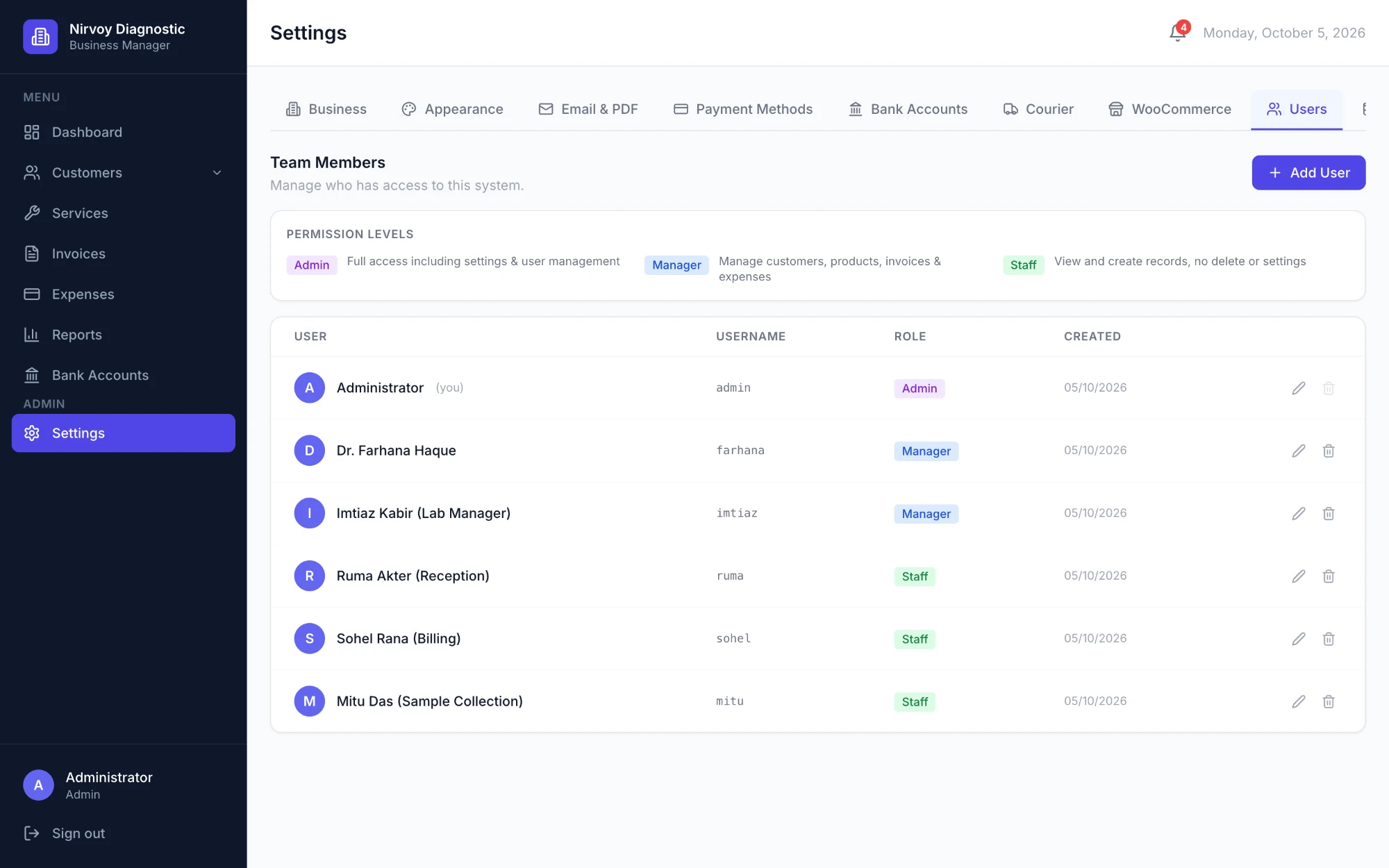1389x868 pixels.
Task: Select the Users tab
Action: pyautogui.click(x=1297, y=109)
